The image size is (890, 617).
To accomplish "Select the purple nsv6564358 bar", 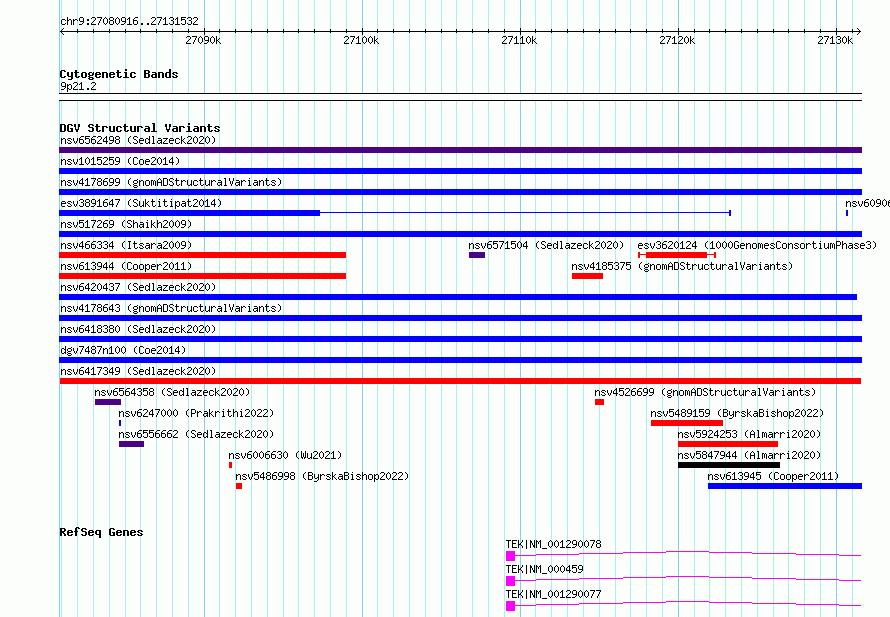I will click(x=108, y=402).
